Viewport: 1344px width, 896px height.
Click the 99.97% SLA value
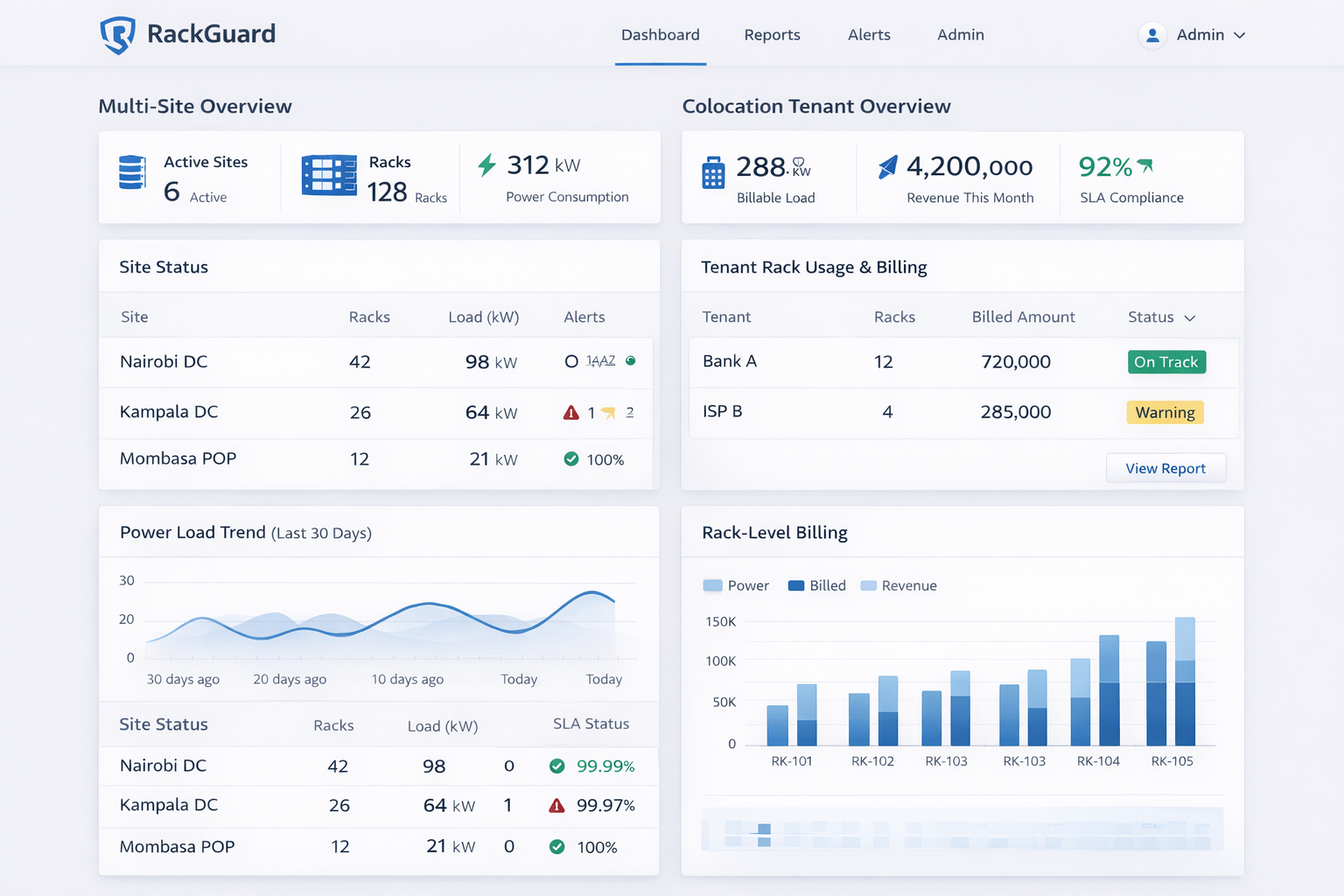click(x=605, y=806)
